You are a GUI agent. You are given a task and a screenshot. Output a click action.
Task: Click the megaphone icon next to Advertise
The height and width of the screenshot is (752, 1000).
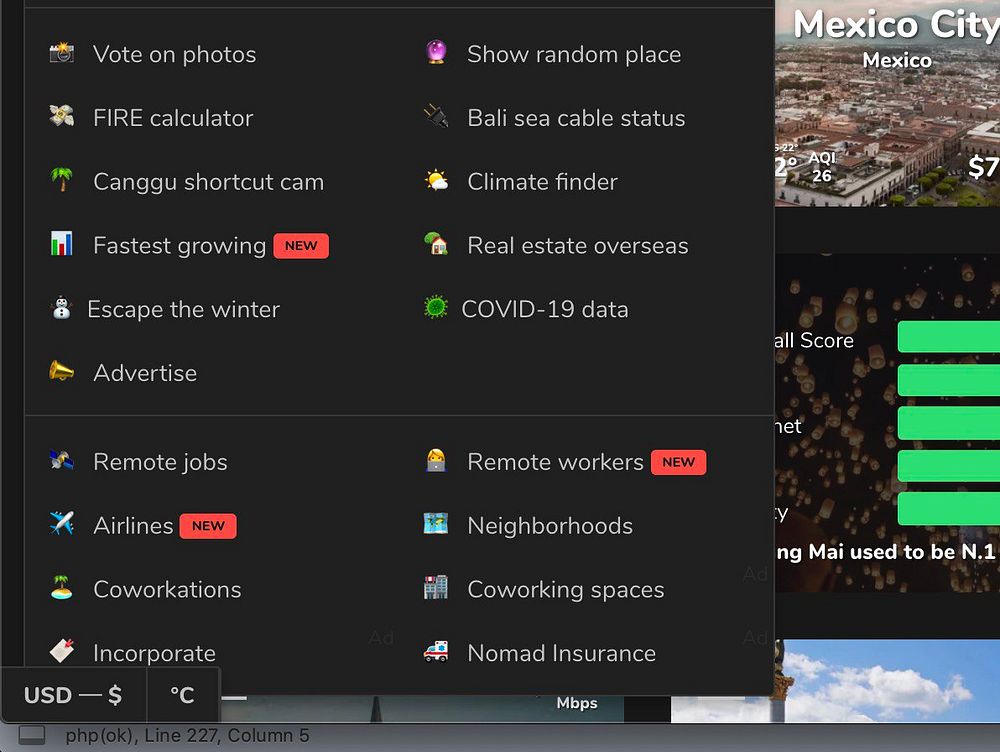point(62,371)
